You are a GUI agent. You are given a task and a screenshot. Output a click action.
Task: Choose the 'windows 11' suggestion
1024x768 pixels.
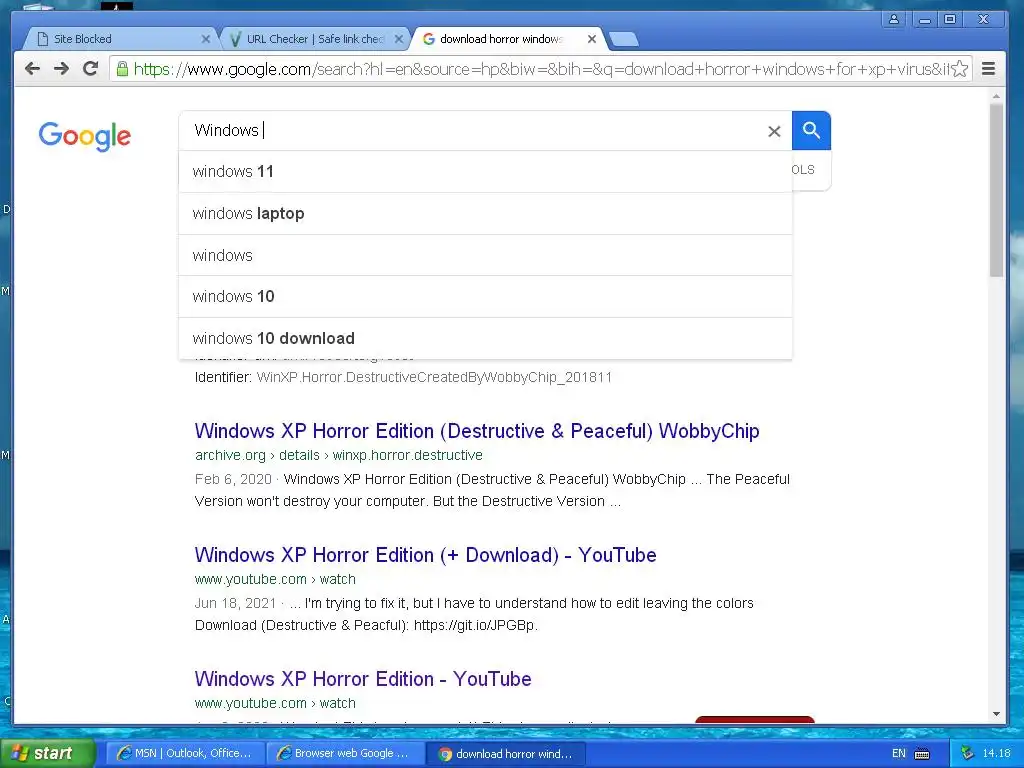click(485, 172)
